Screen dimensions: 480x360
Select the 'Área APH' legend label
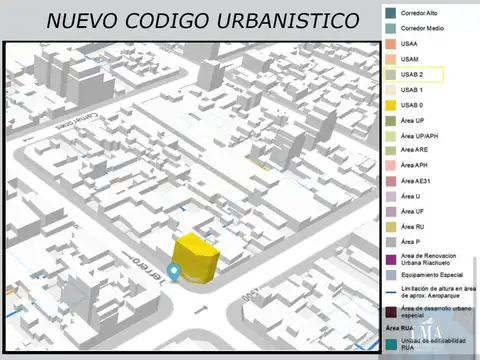coord(414,165)
